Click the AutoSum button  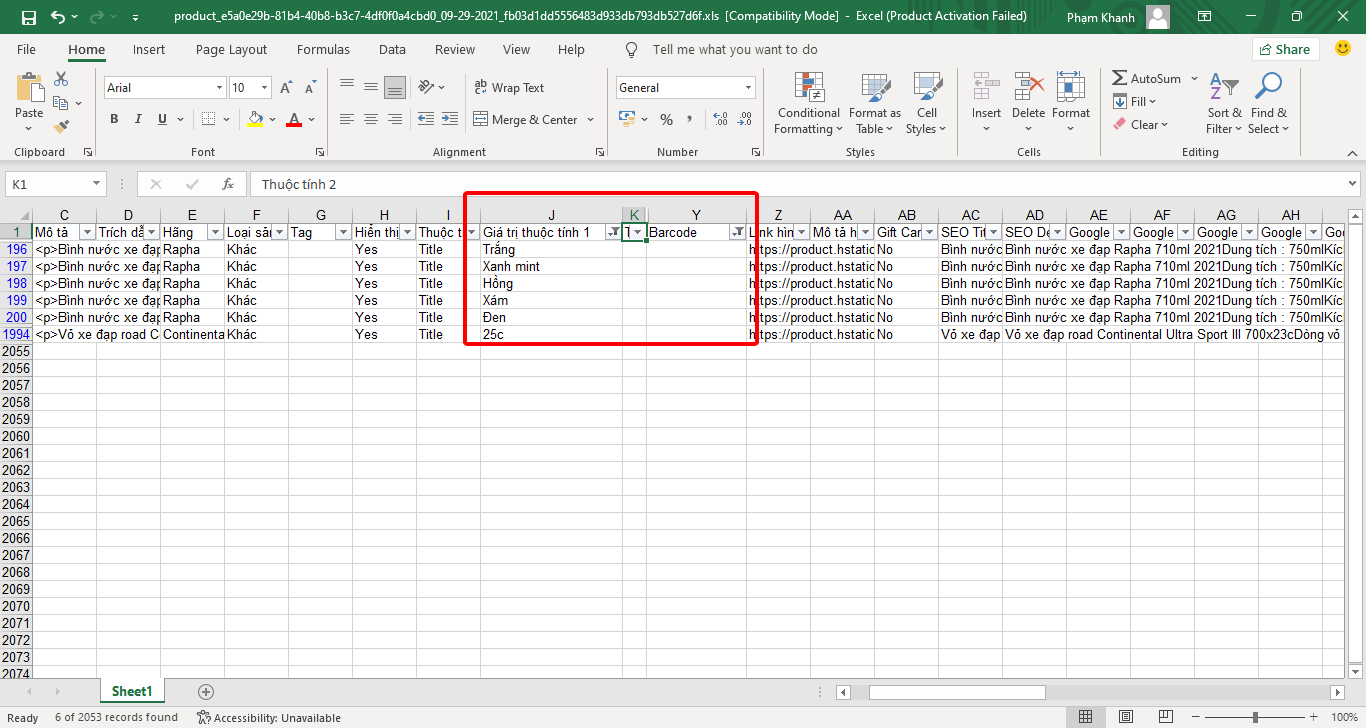click(1146, 78)
